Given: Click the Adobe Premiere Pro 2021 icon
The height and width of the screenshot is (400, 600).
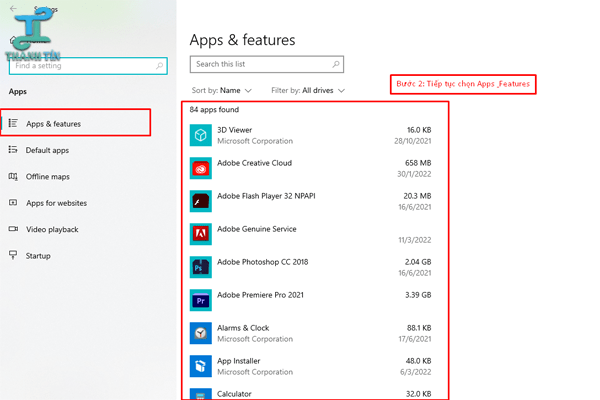Looking at the screenshot, I should 201,300.
